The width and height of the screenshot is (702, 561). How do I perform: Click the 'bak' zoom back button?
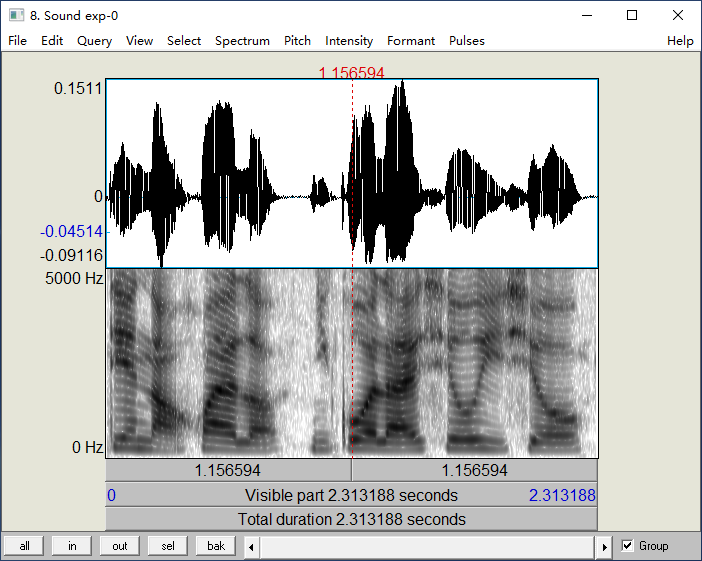(x=216, y=546)
